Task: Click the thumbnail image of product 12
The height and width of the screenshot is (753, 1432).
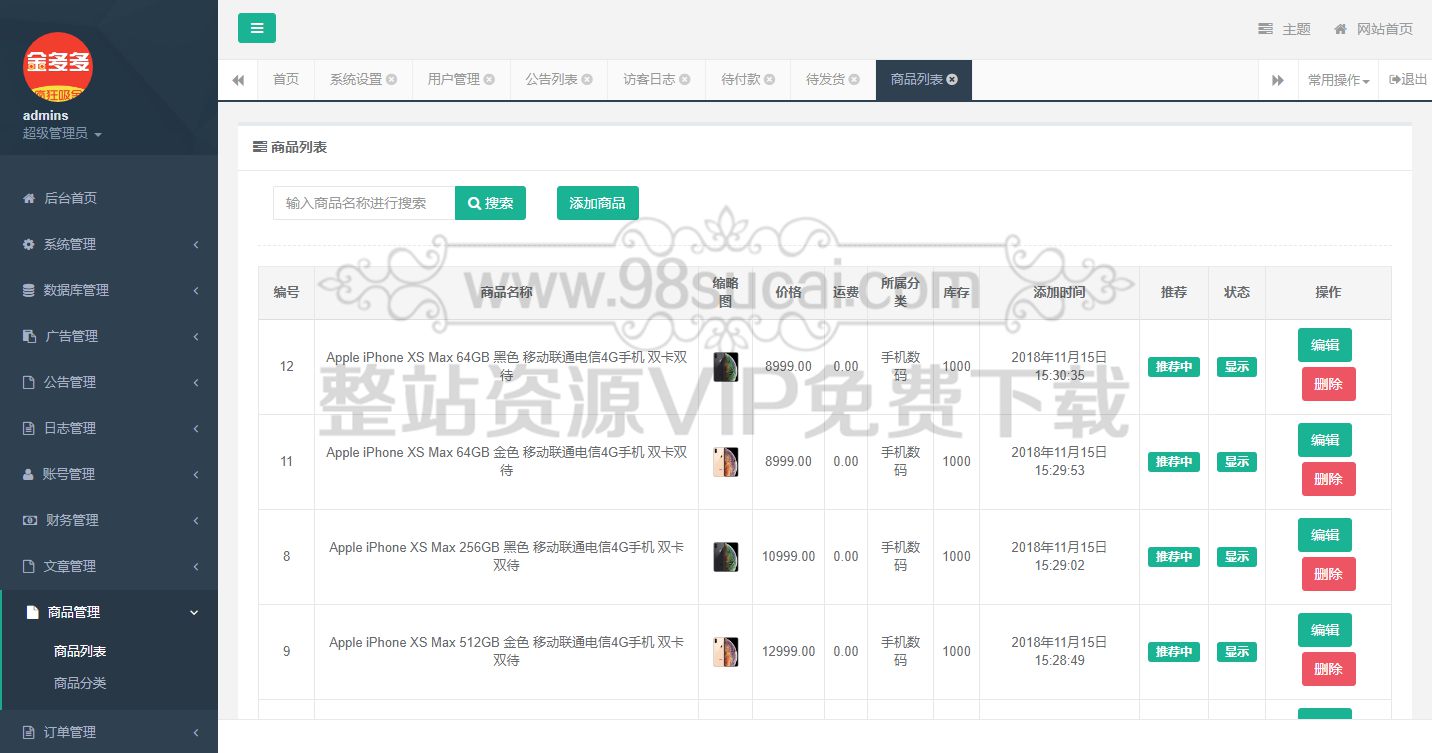Action: 725,367
